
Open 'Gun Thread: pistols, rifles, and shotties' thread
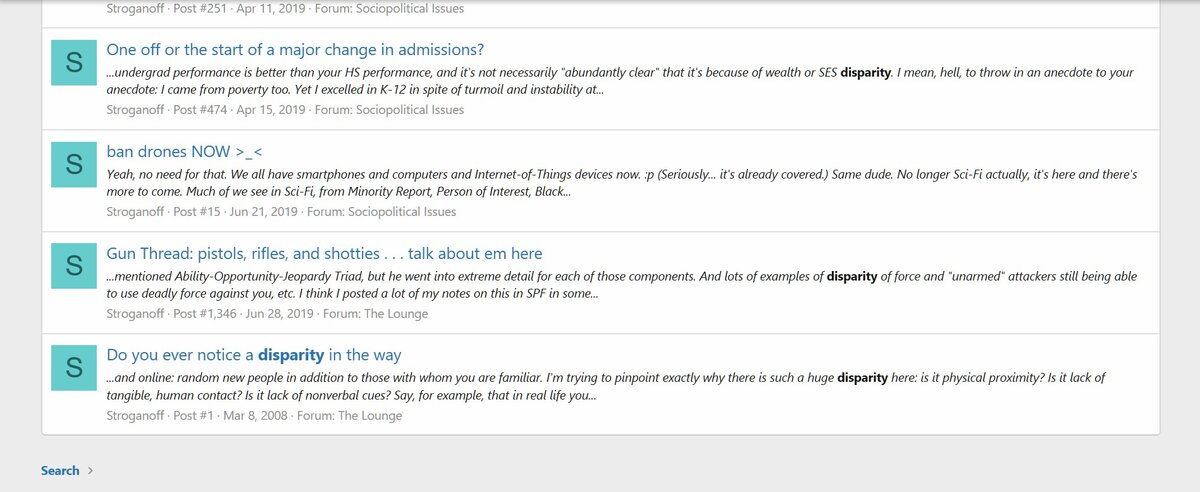[324, 254]
